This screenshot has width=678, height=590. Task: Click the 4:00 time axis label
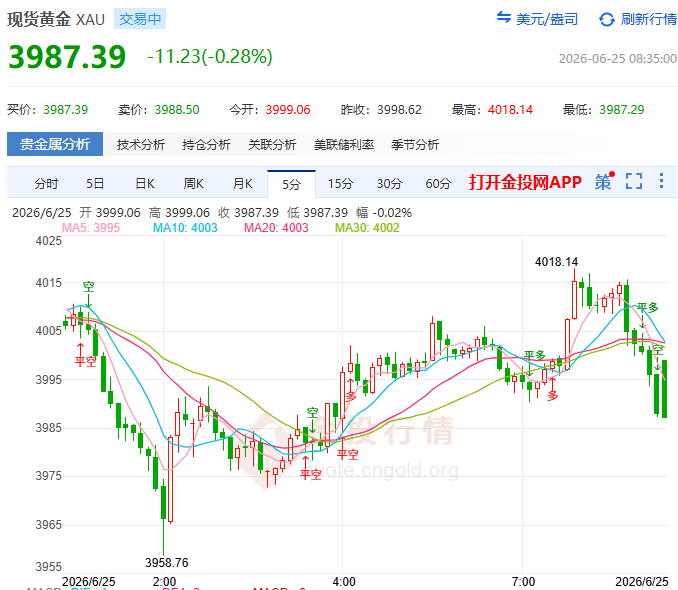point(344,582)
